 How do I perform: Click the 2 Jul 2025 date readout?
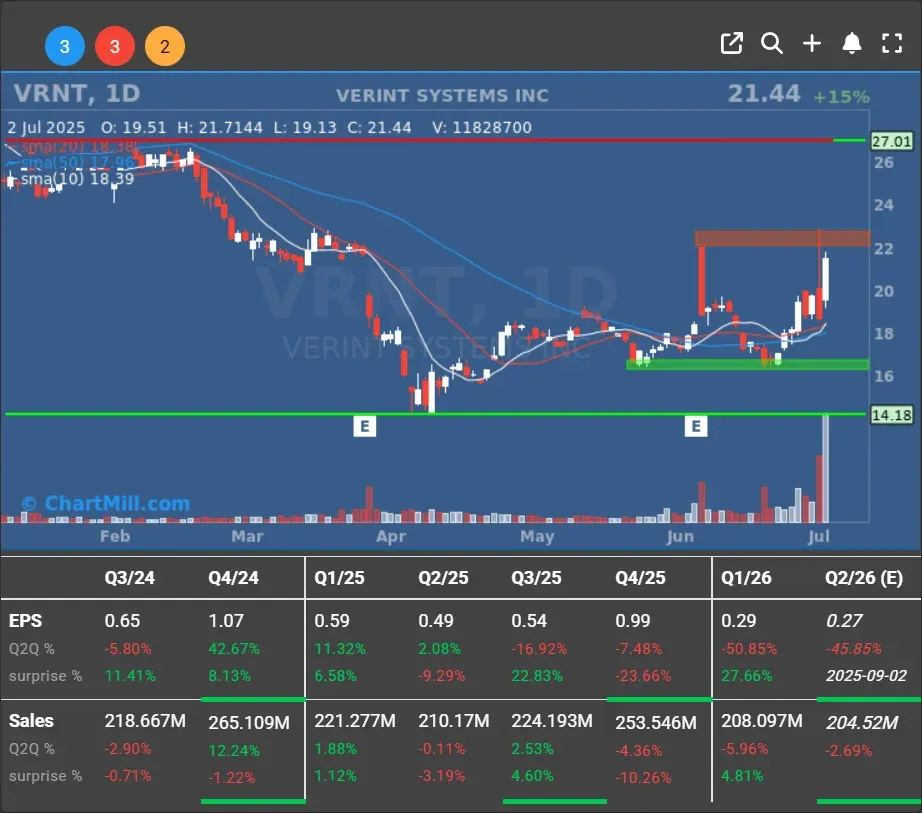(x=46, y=128)
